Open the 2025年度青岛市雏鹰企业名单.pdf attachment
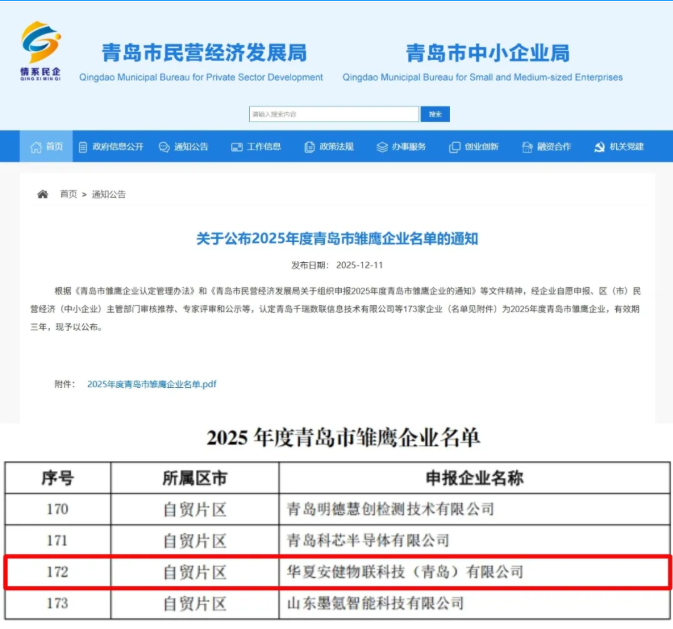The width and height of the screenshot is (673, 629). click(152, 383)
